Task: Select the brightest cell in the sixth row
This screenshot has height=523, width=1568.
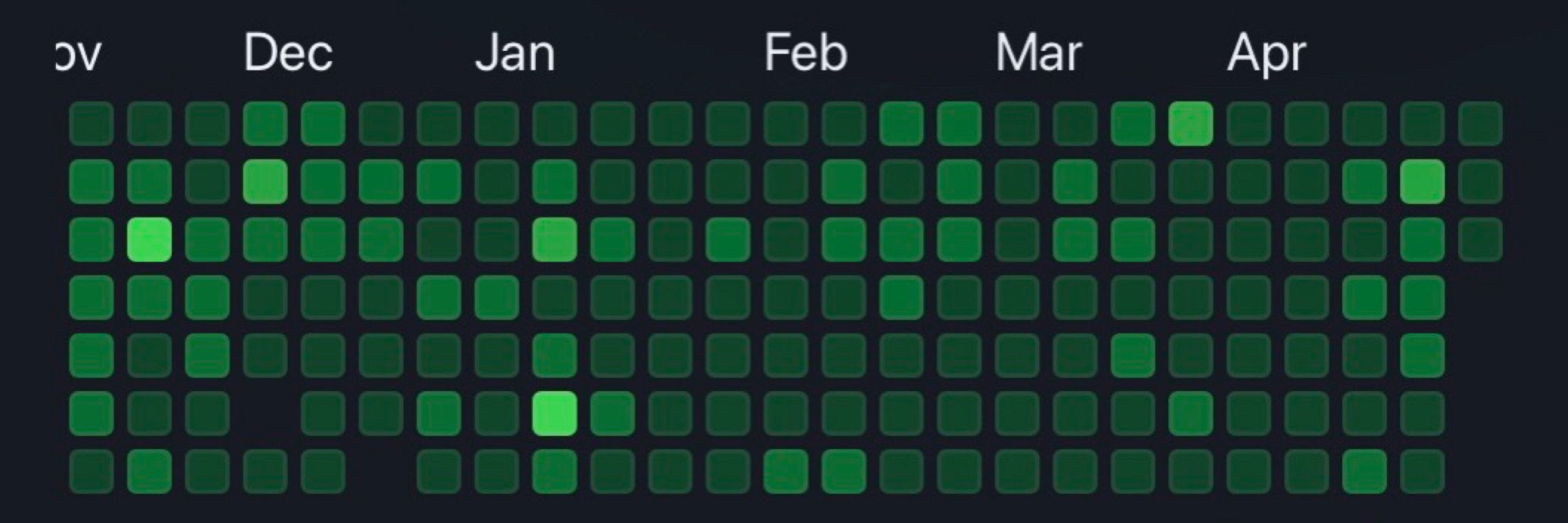Action: click(x=555, y=413)
